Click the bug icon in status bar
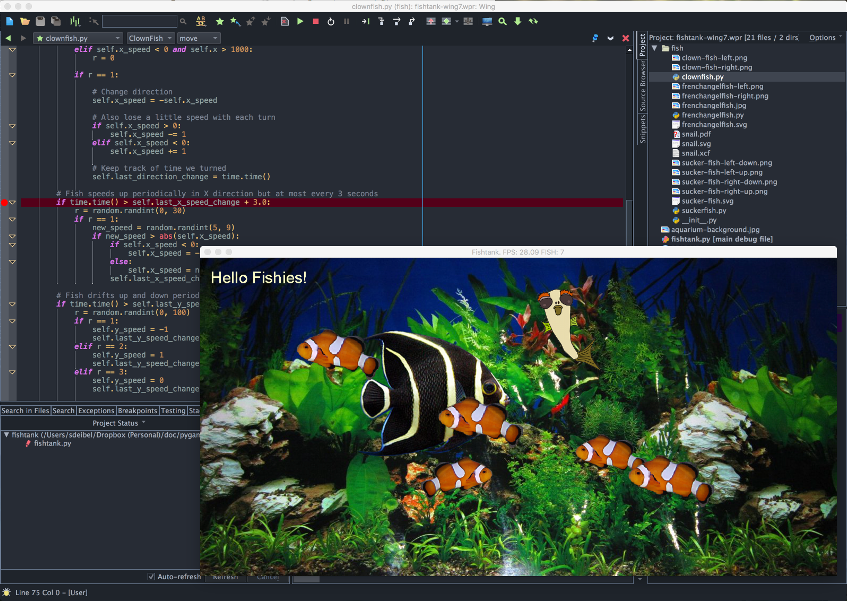 (6, 592)
